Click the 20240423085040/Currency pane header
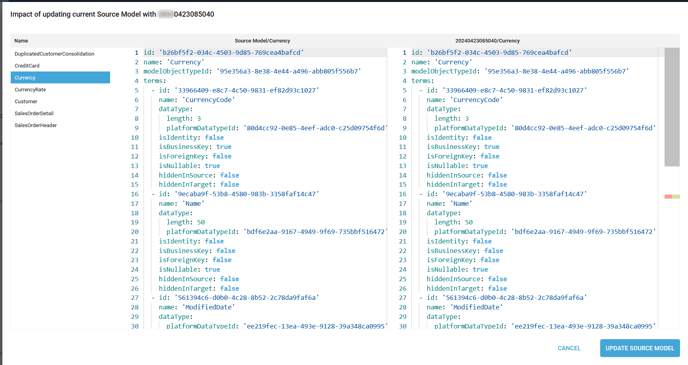688x365 pixels. click(487, 41)
